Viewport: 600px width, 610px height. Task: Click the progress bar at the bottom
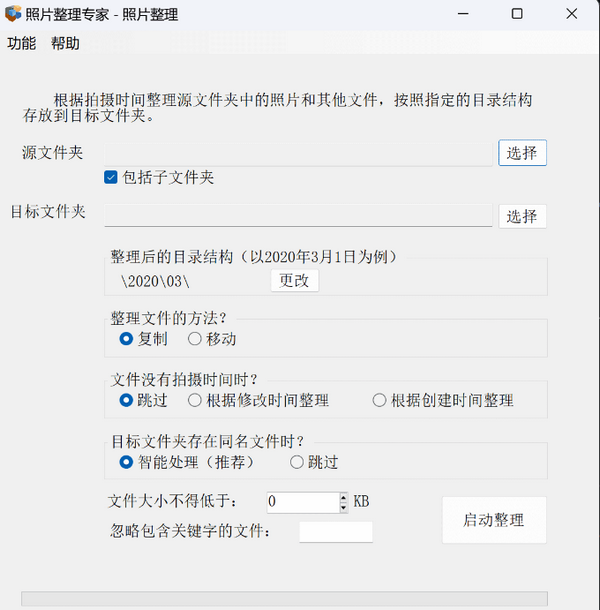[298, 599]
